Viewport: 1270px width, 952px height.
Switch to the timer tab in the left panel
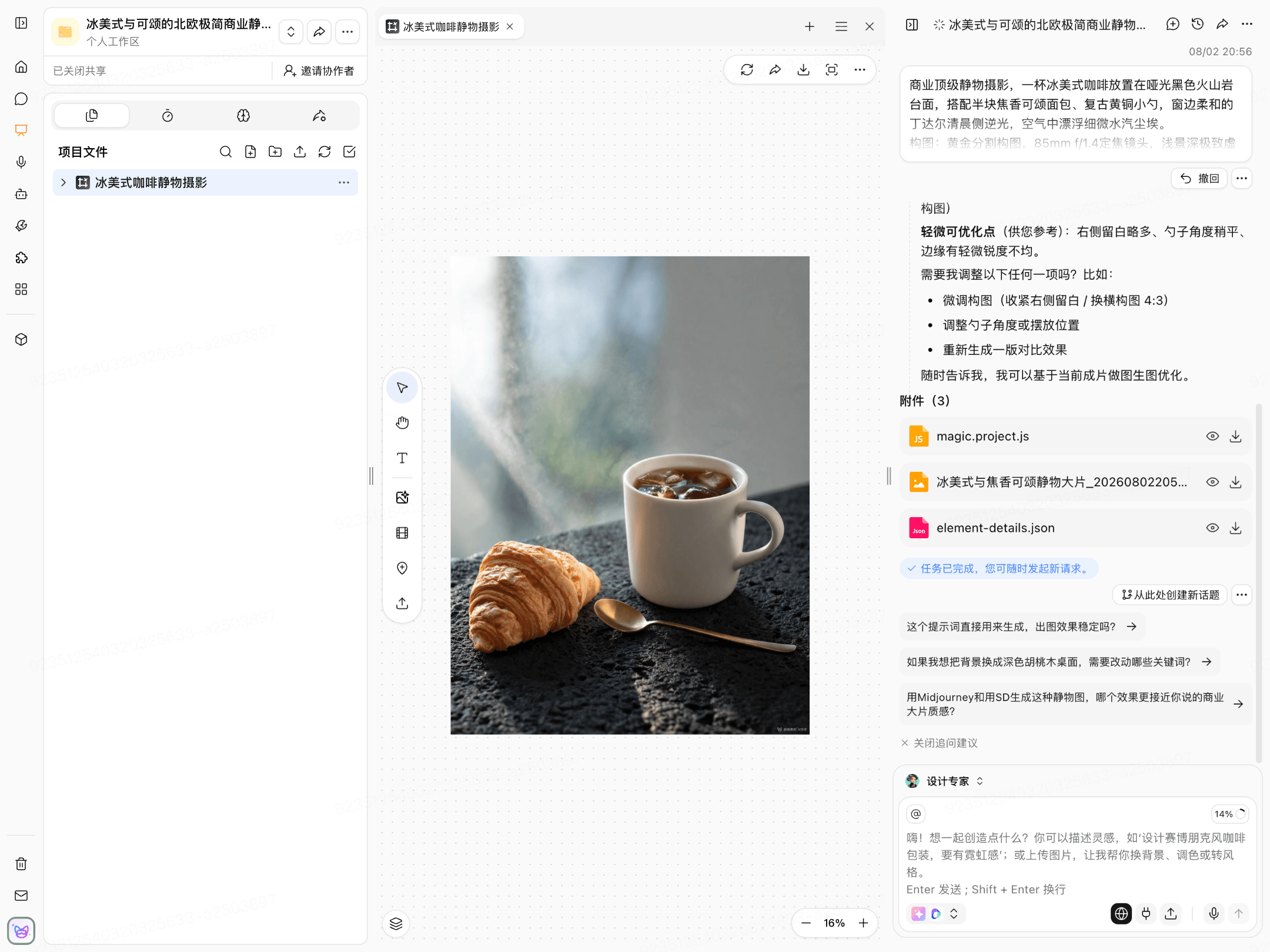[x=168, y=116]
